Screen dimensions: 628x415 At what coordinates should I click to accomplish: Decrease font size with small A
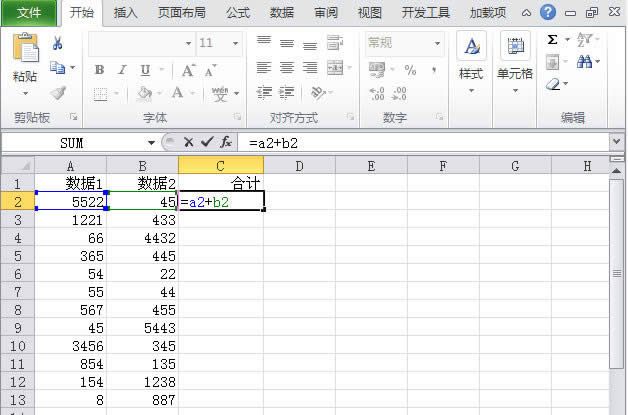coord(210,71)
